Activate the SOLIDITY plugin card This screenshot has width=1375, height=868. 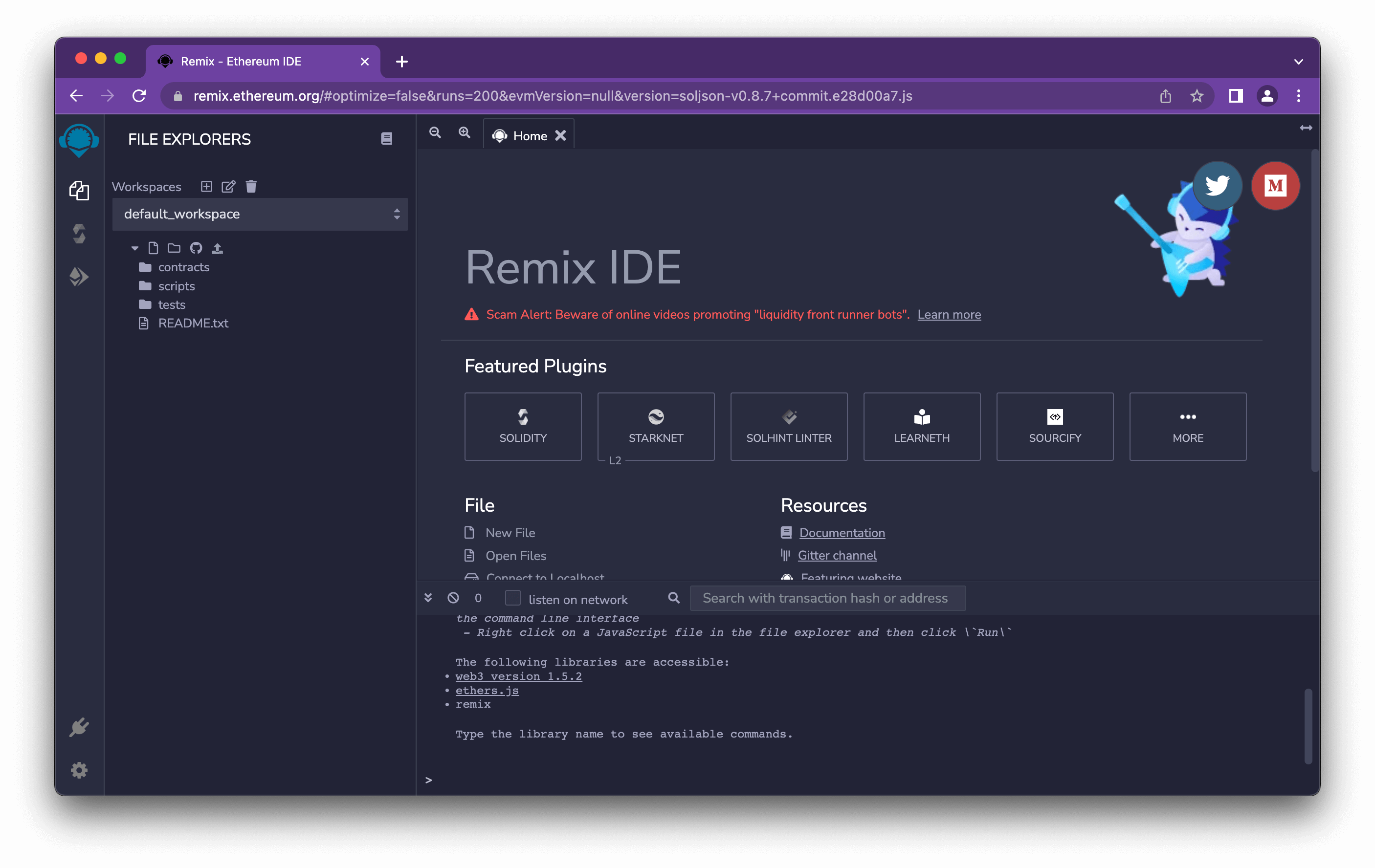pyautogui.click(x=523, y=426)
